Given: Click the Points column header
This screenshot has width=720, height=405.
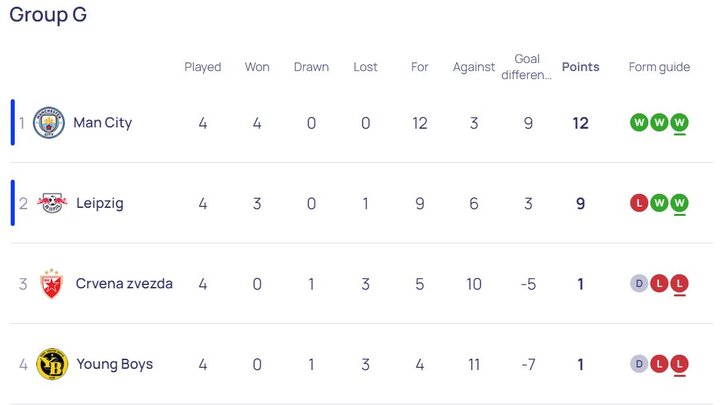Looking at the screenshot, I should coord(580,67).
